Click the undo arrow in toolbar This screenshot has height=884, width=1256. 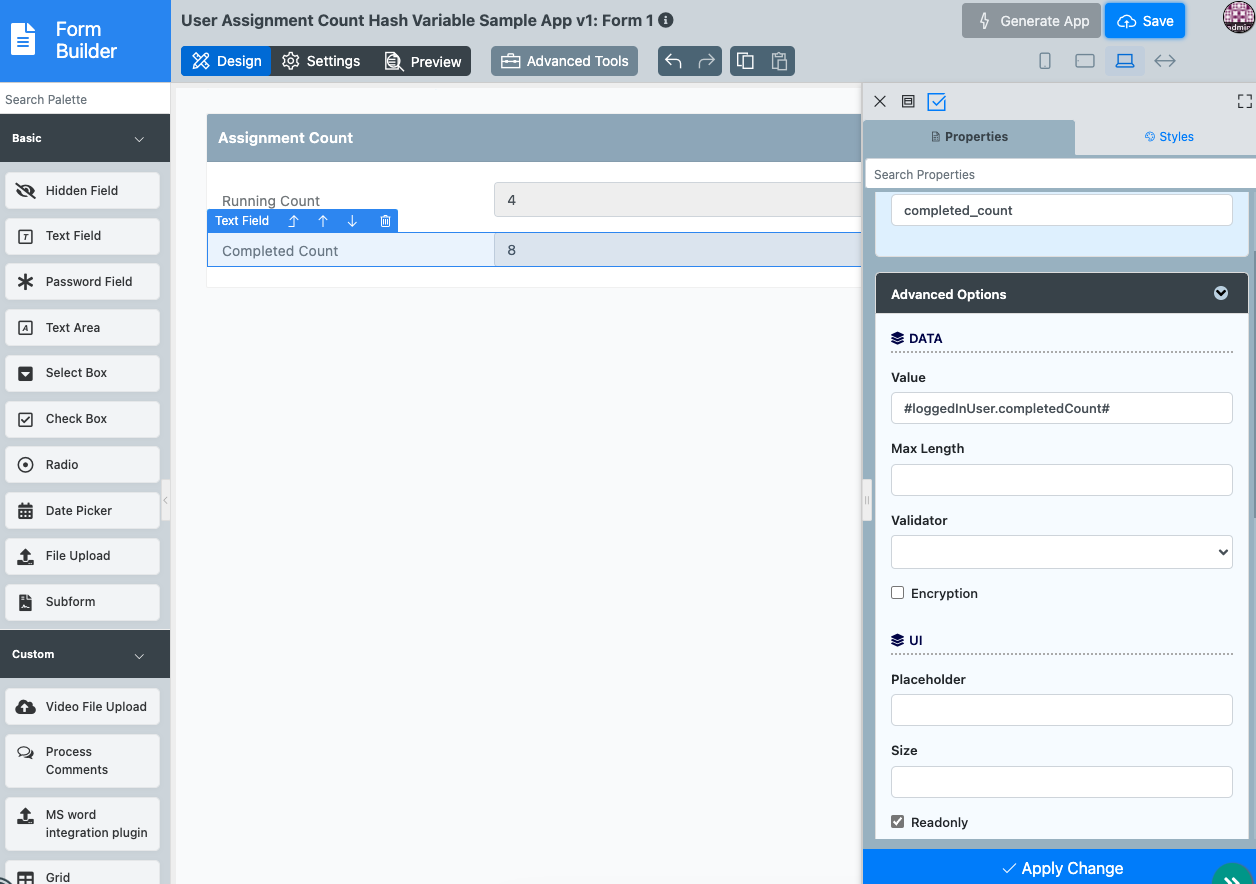click(674, 61)
